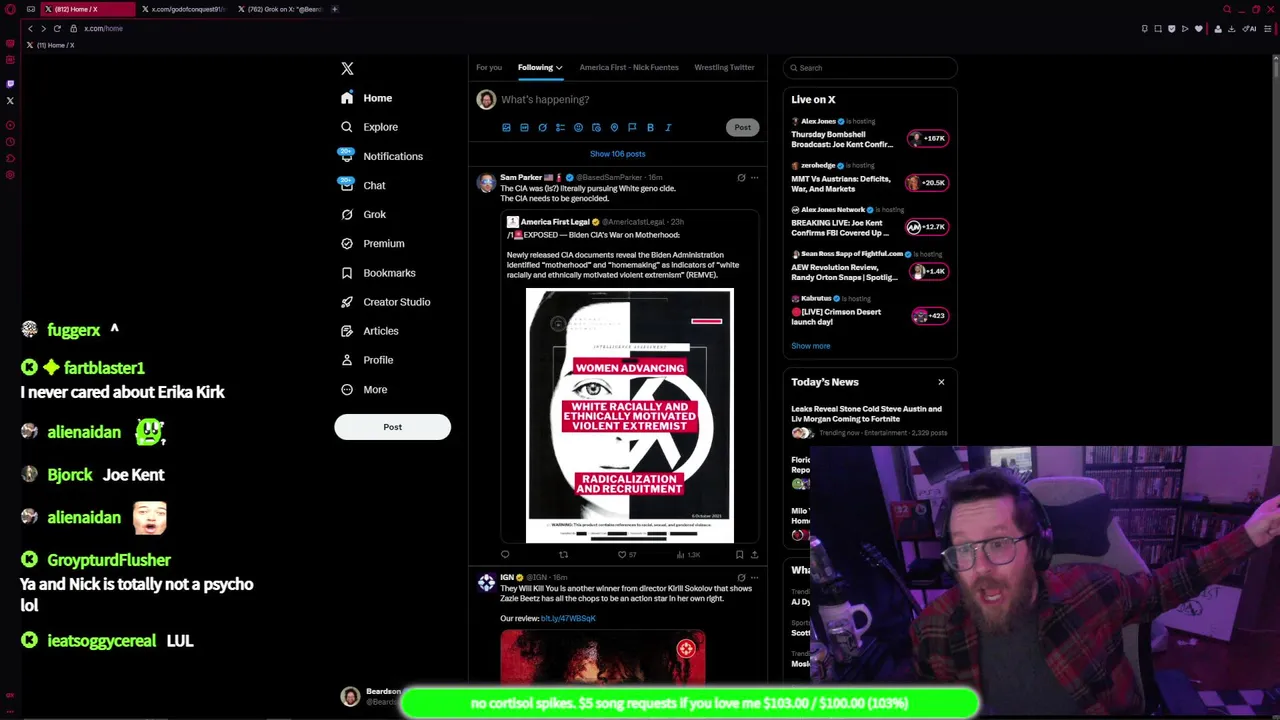Add a GIF using composer GIF icon
The width and height of the screenshot is (1280, 720).
tap(524, 127)
